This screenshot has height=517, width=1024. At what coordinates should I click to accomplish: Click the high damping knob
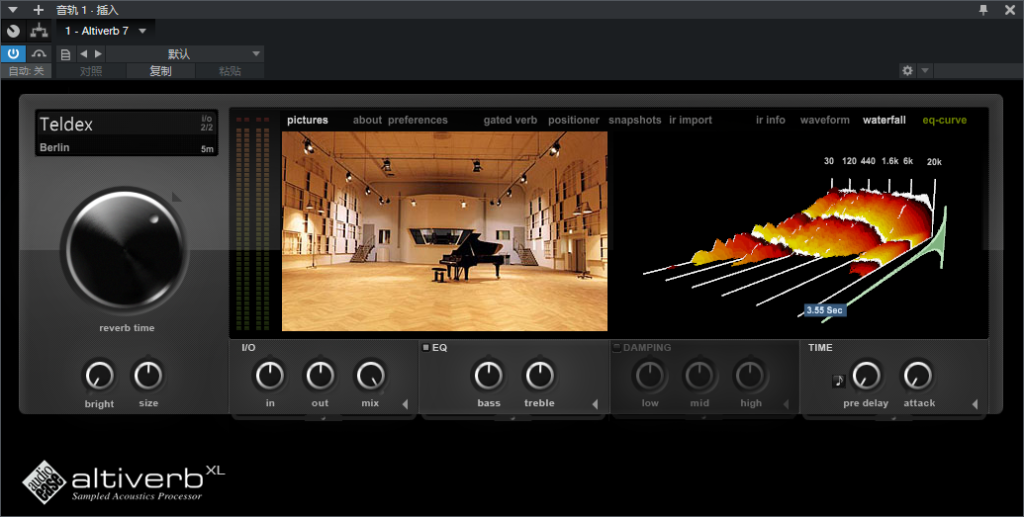pyautogui.click(x=750, y=375)
